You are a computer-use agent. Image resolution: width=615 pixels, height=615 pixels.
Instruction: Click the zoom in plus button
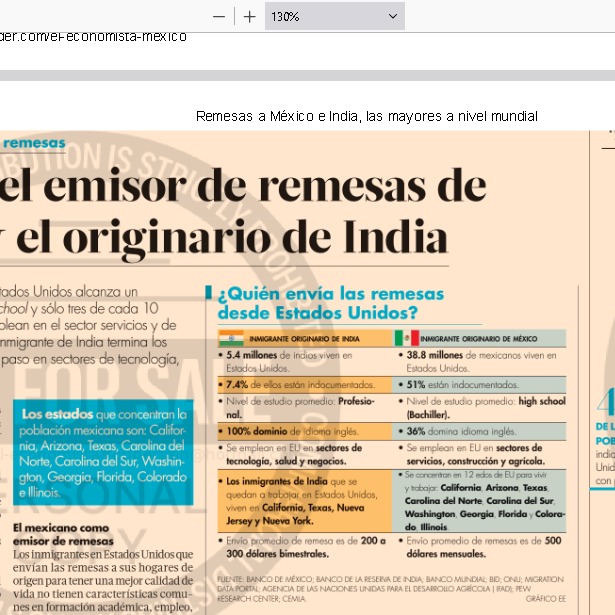tap(249, 17)
